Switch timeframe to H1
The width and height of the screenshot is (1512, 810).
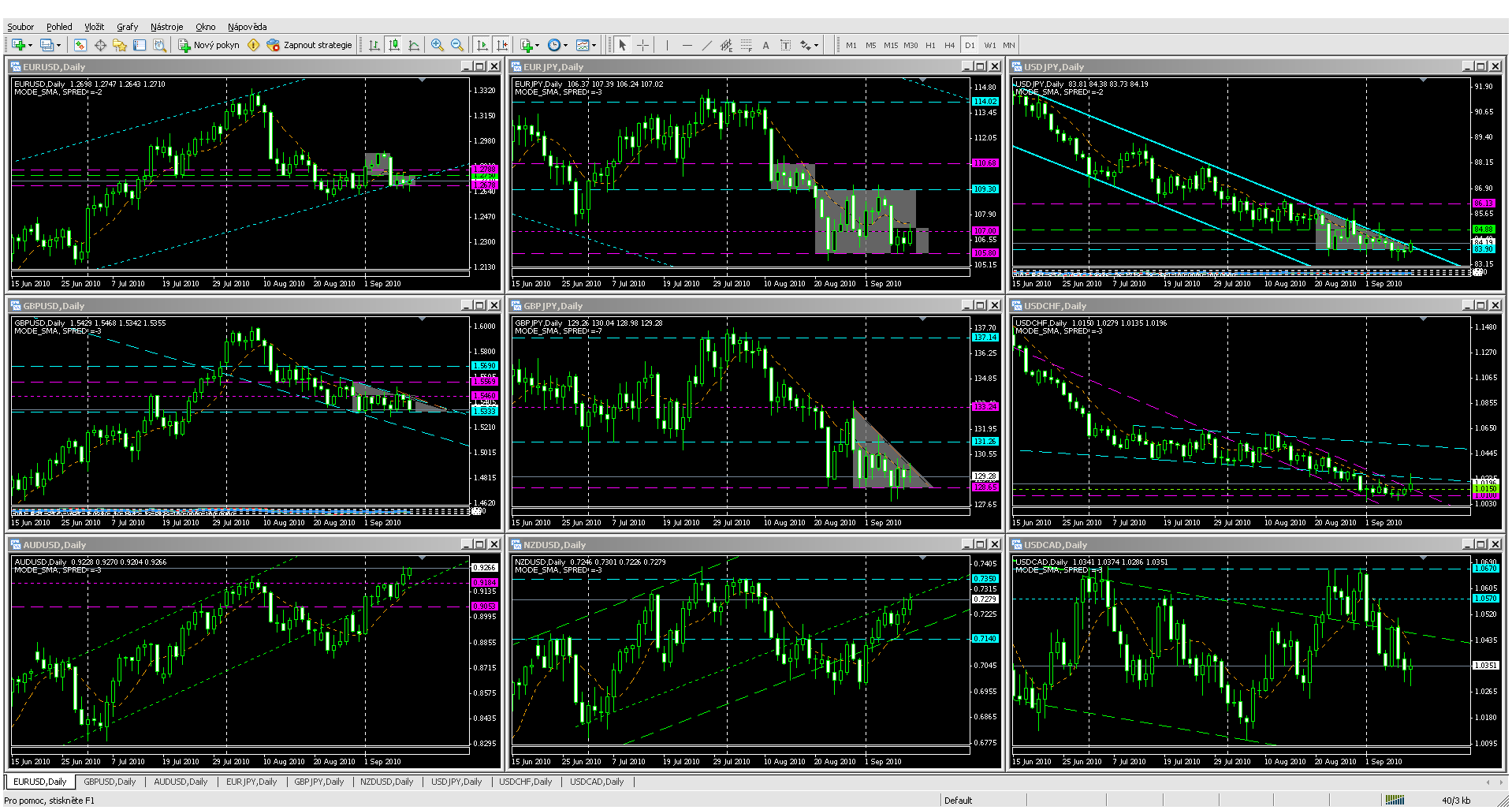point(930,45)
